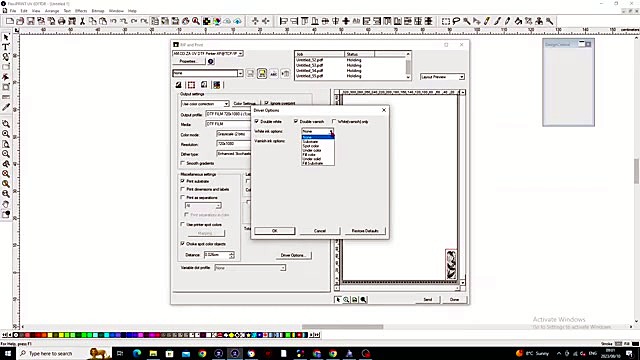Screen dimensions: 640x360
Task: Open the color management tab icon
Action: 216,84
